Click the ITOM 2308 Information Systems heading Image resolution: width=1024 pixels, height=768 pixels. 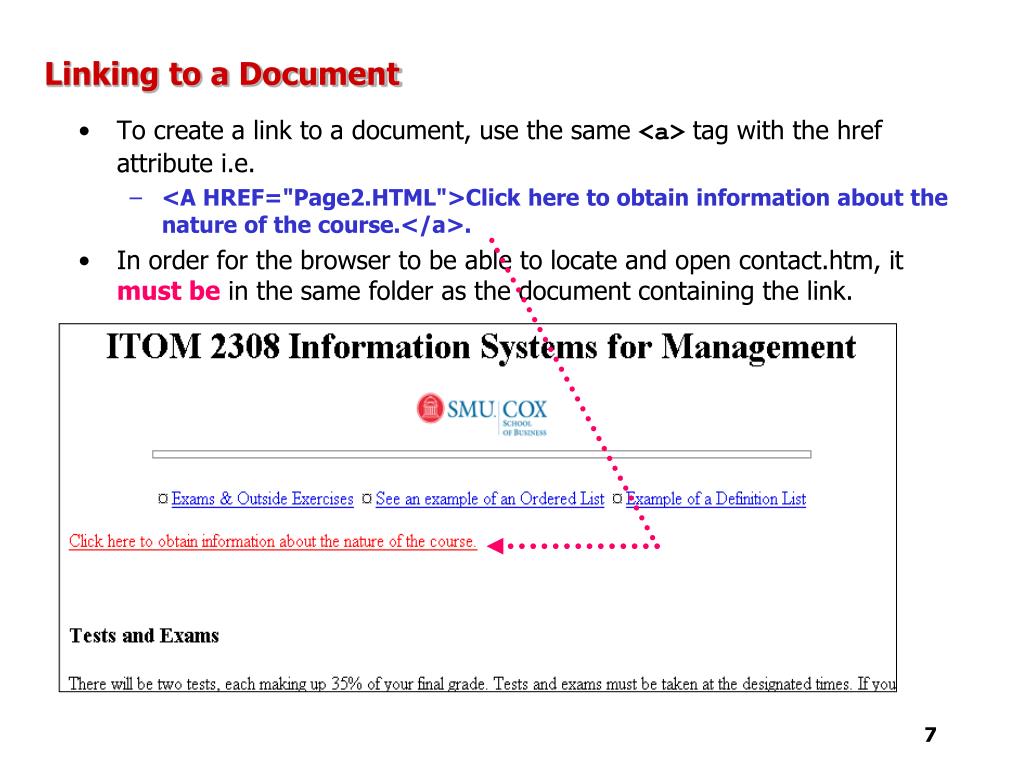[x=481, y=347]
